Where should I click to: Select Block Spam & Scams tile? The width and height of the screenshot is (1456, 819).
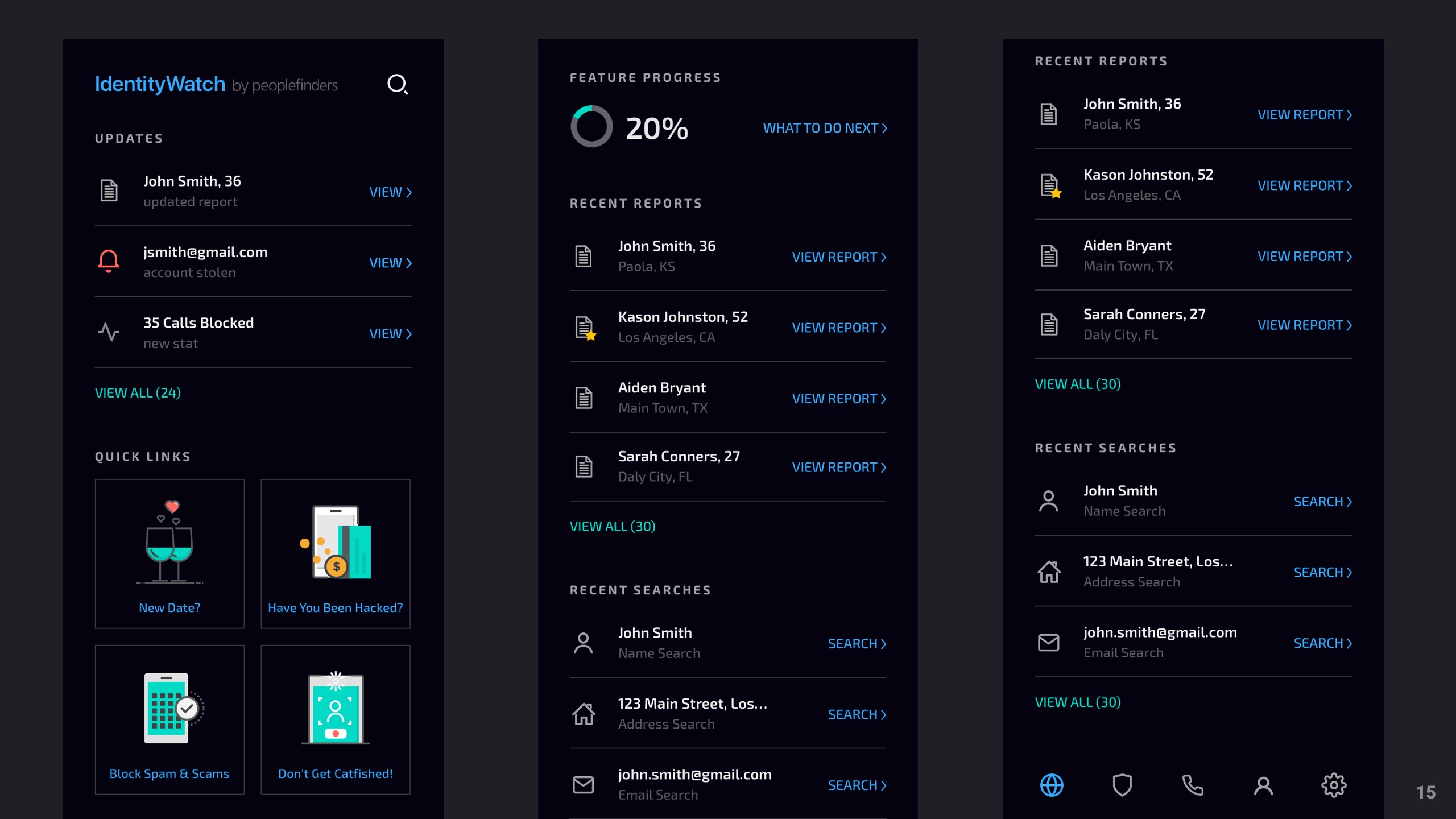169,719
